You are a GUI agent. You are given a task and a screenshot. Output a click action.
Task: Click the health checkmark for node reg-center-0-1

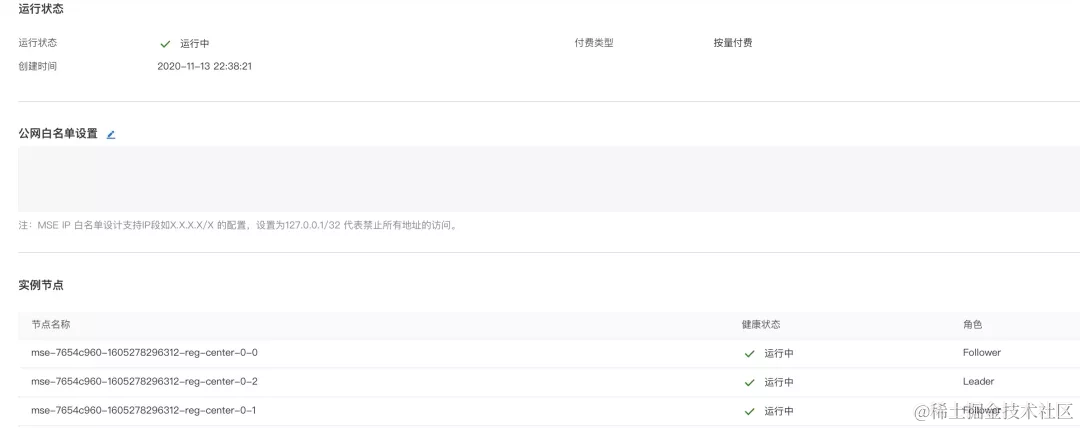[x=749, y=411]
